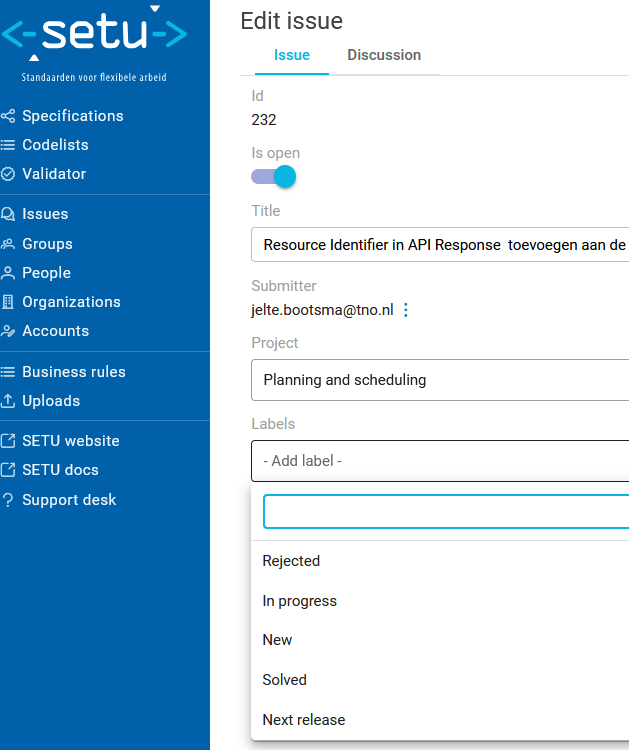Click the issue Id value 232
The image size is (629, 750).
click(x=264, y=120)
